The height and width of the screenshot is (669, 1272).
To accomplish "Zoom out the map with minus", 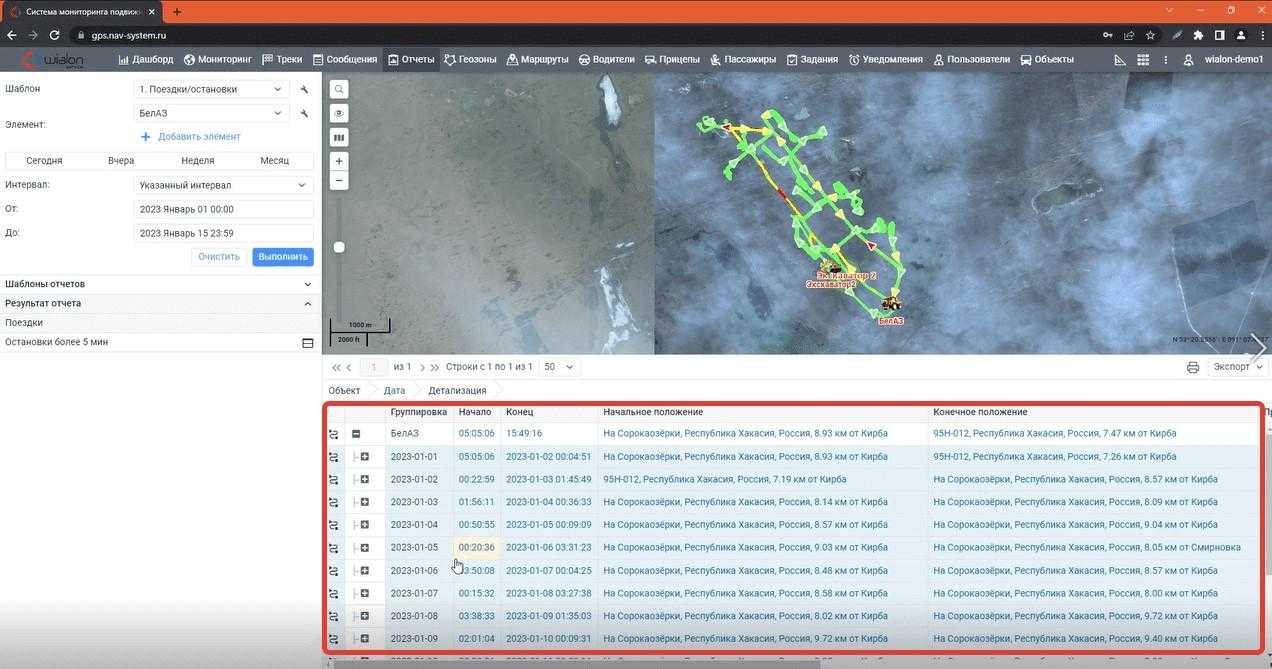I will (340, 181).
